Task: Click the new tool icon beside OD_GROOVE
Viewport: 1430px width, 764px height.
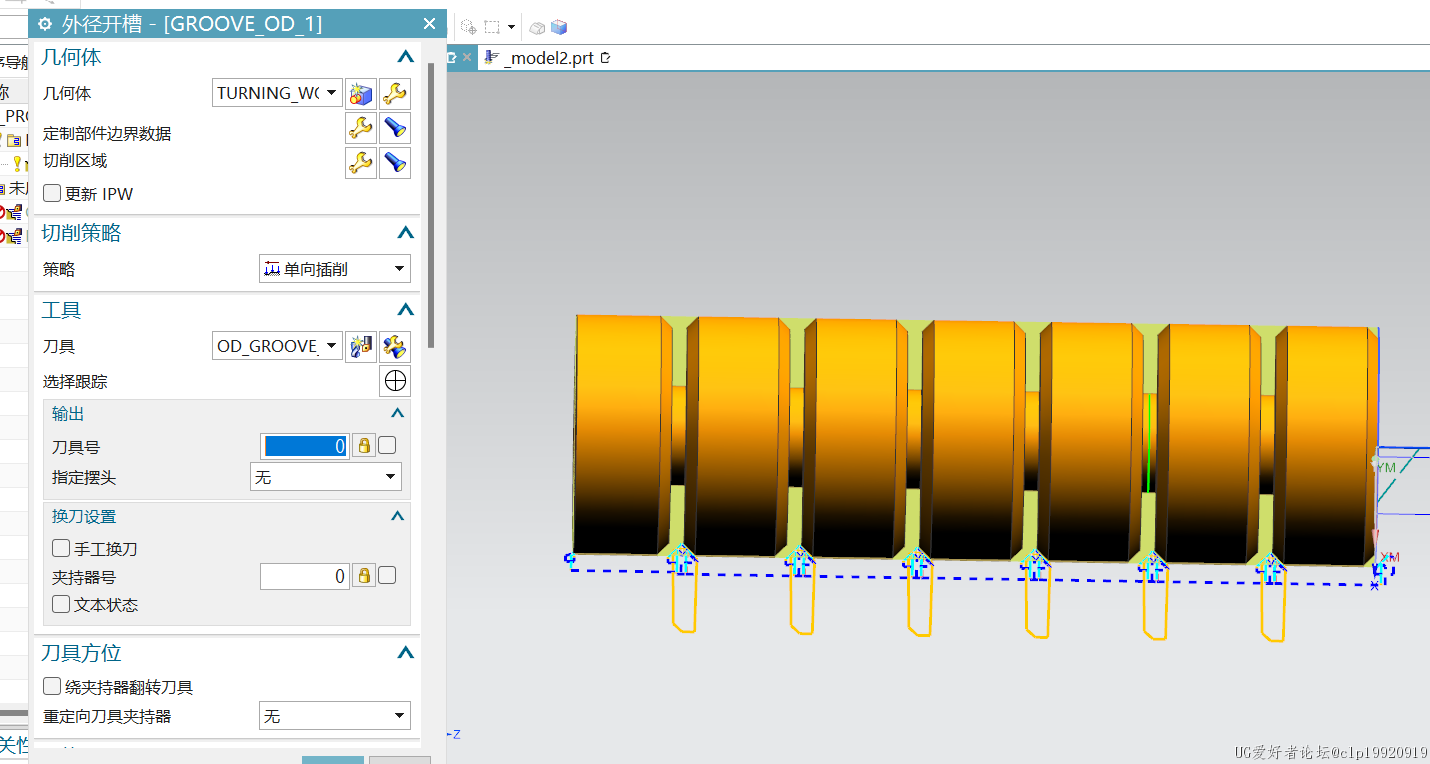Action: click(x=361, y=347)
